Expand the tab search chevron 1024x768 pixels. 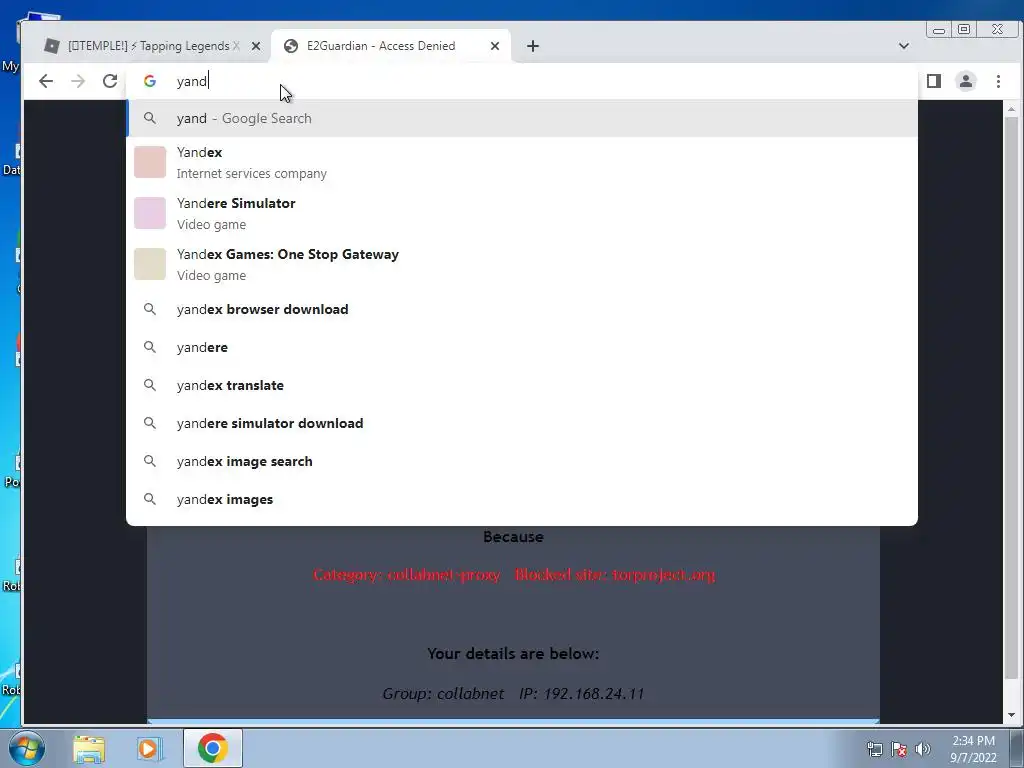coord(904,46)
